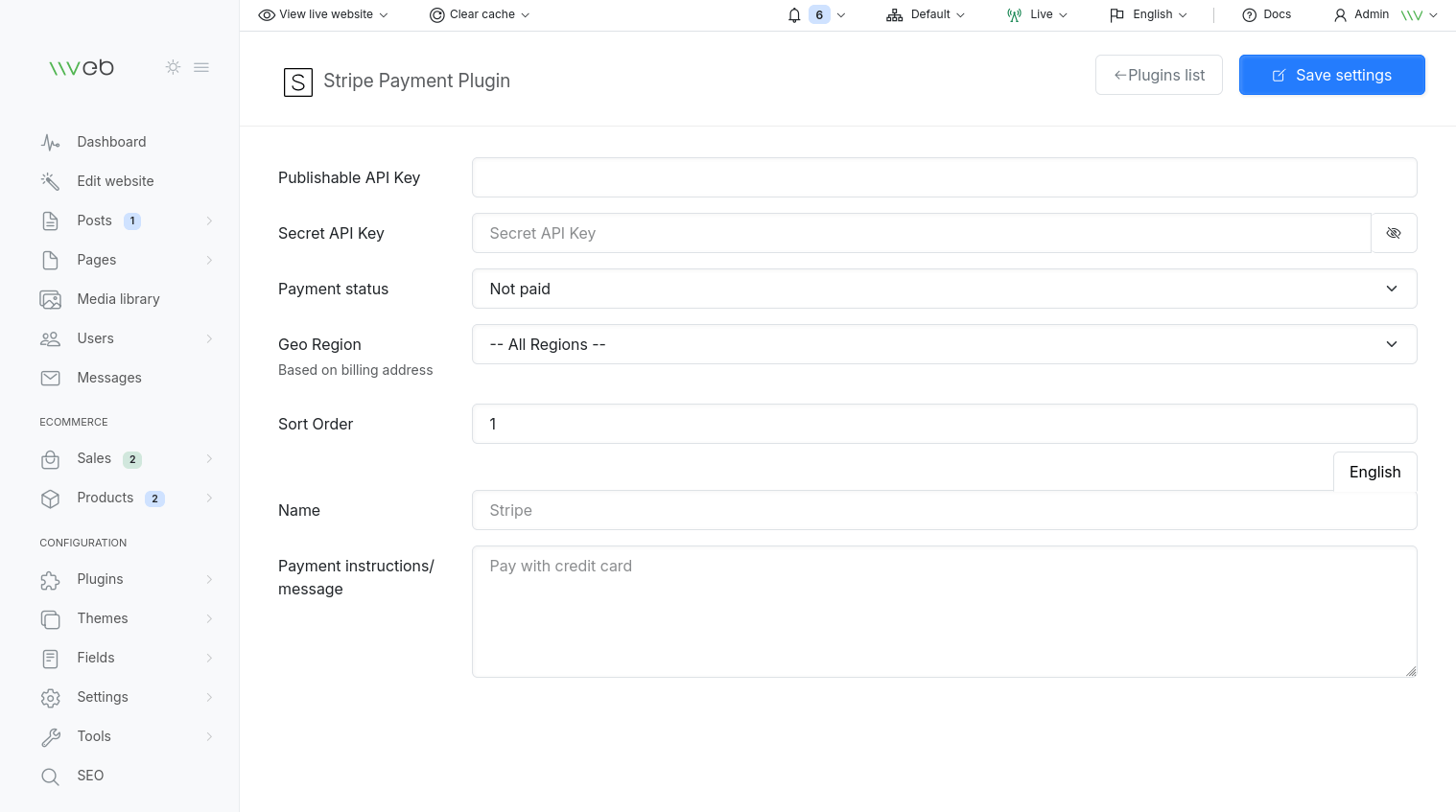Focus the Publishable API Key field
Image resolution: width=1456 pixels, height=812 pixels.
pyautogui.click(x=944, y=177)
